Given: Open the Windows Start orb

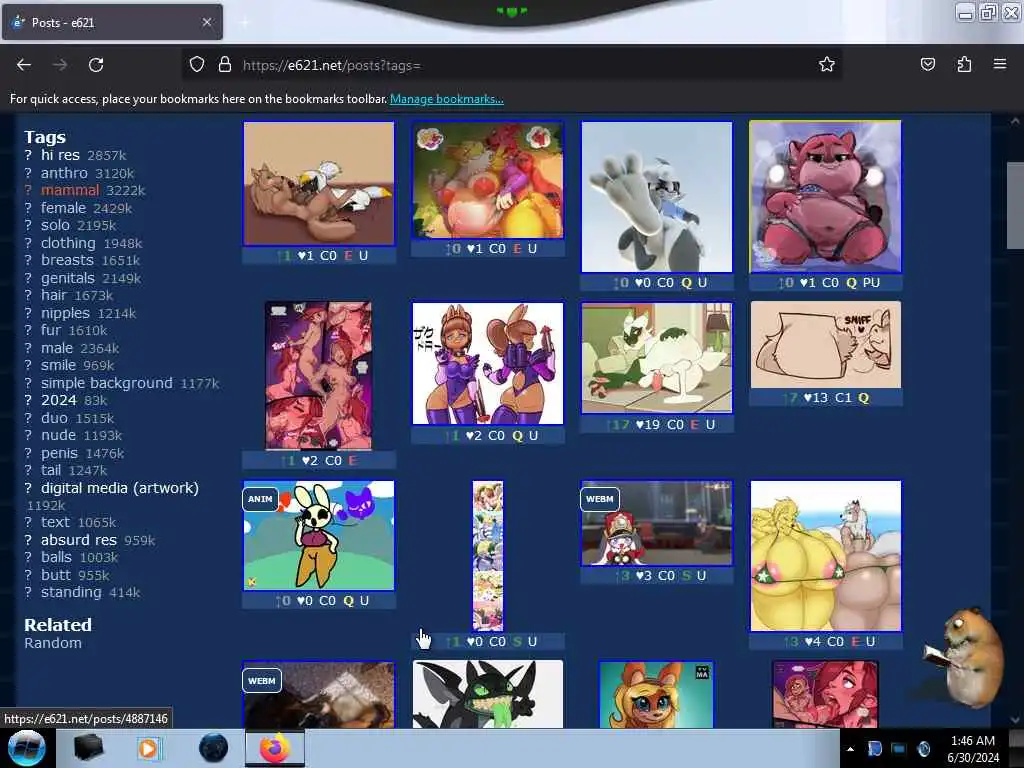Looking at the screenshot, I should (27, 748).
